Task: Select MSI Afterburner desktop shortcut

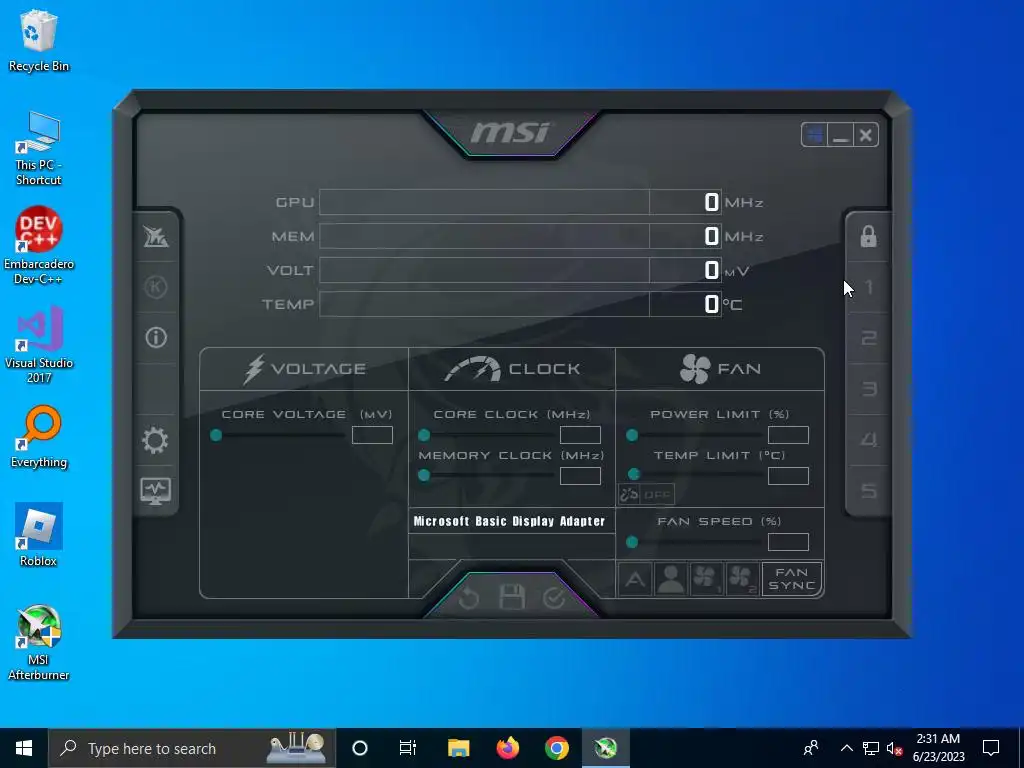Action: [39, 643]
